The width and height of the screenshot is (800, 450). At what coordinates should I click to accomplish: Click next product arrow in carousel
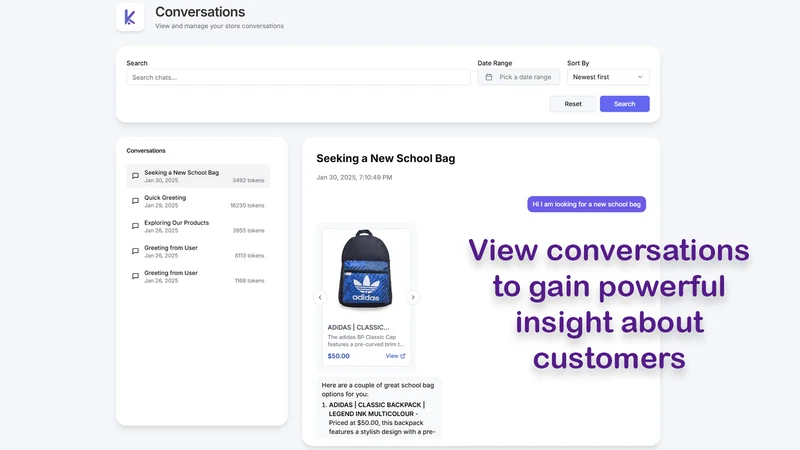(x=413, y=297)
